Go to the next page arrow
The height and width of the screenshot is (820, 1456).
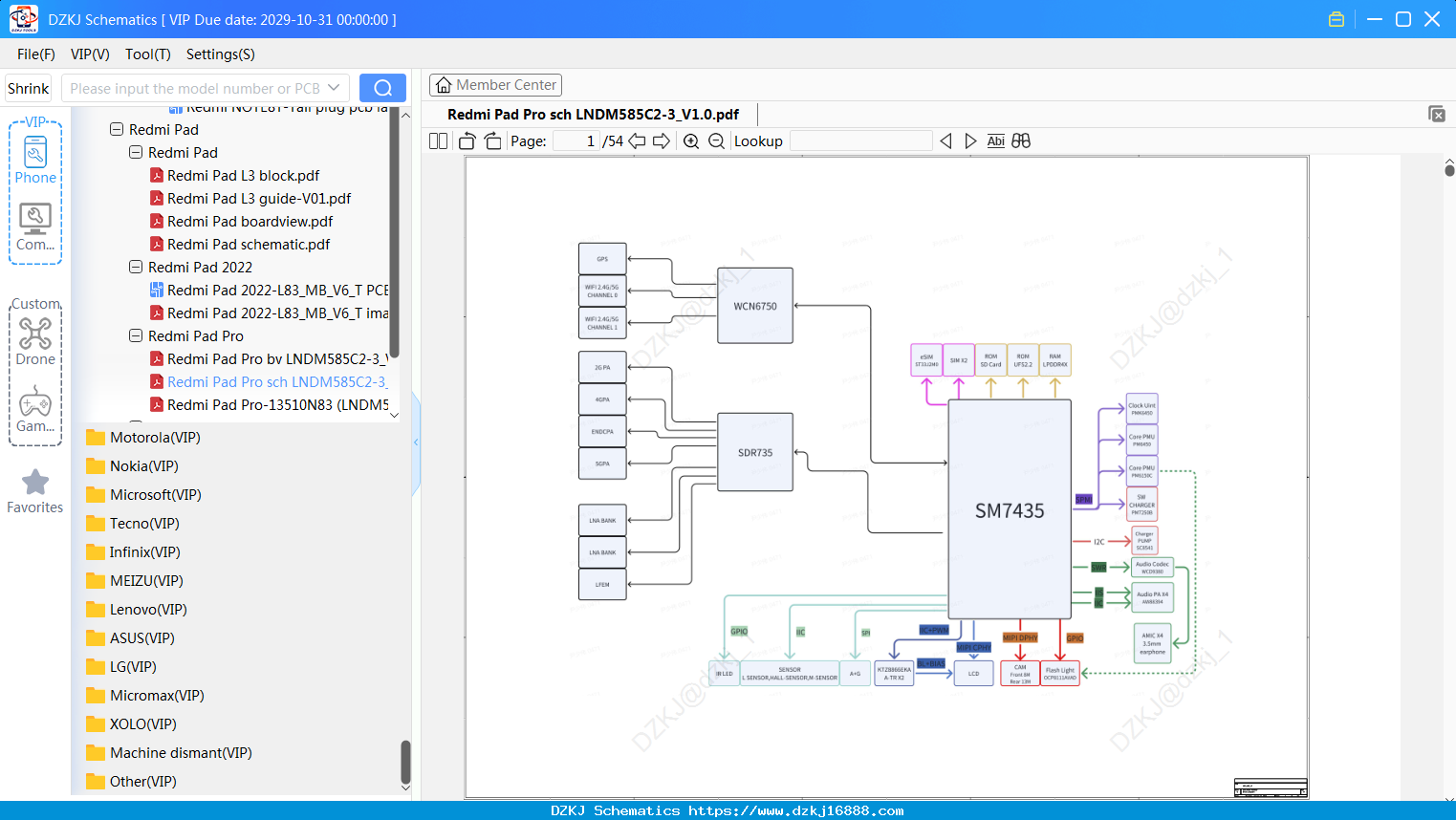coord(662,141)
